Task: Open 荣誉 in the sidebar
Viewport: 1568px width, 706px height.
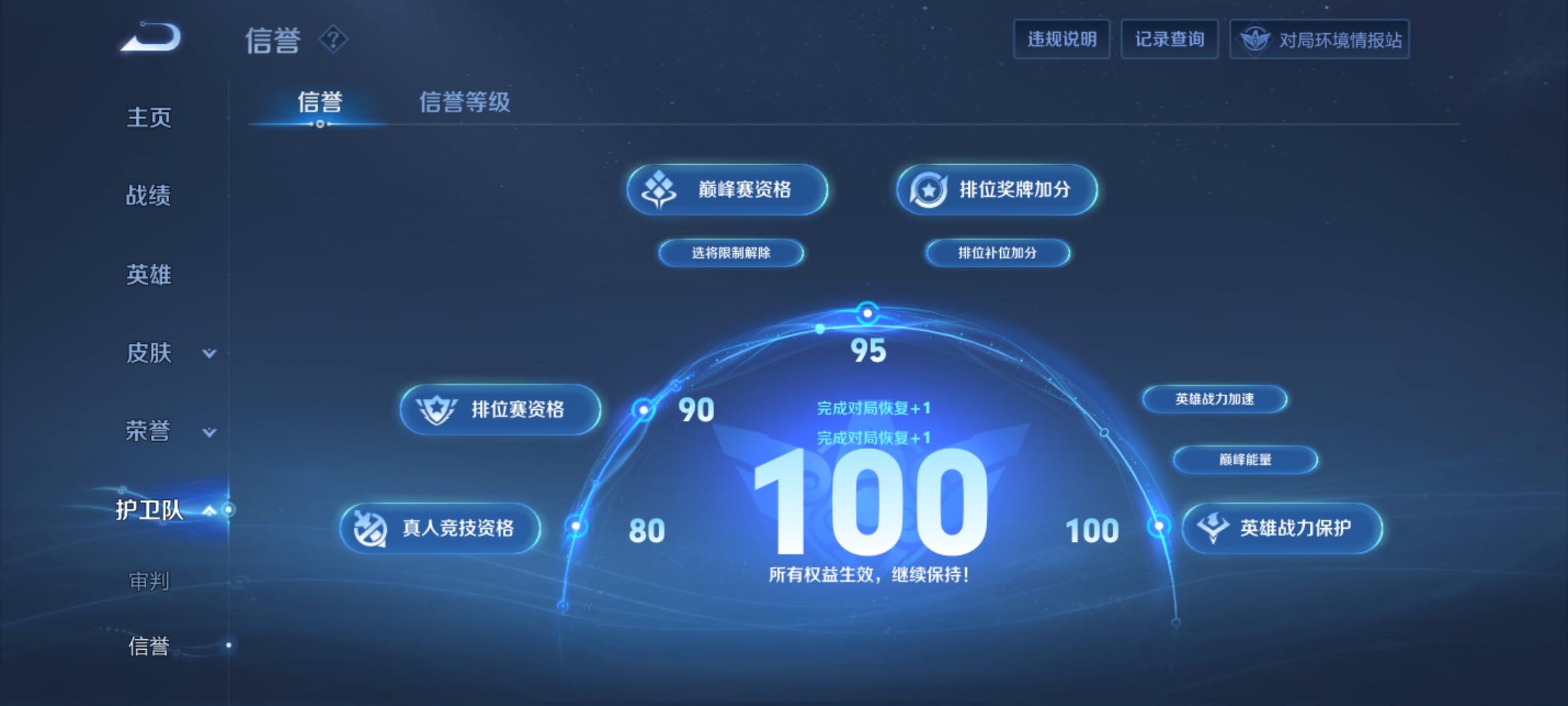Action: [x=148, y=431]
